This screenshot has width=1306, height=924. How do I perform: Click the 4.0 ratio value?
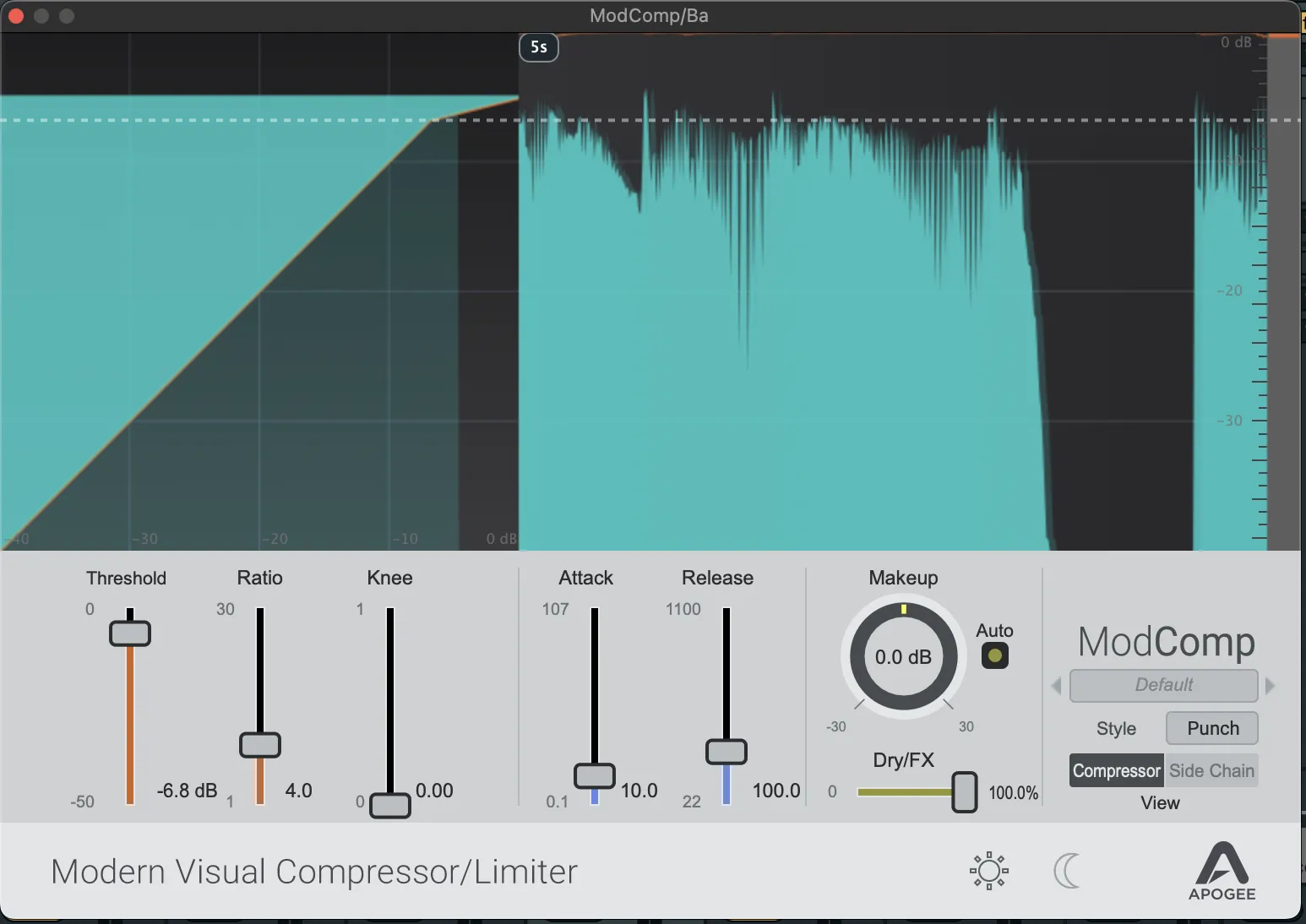pyautogui.click(x=298, y=791)
